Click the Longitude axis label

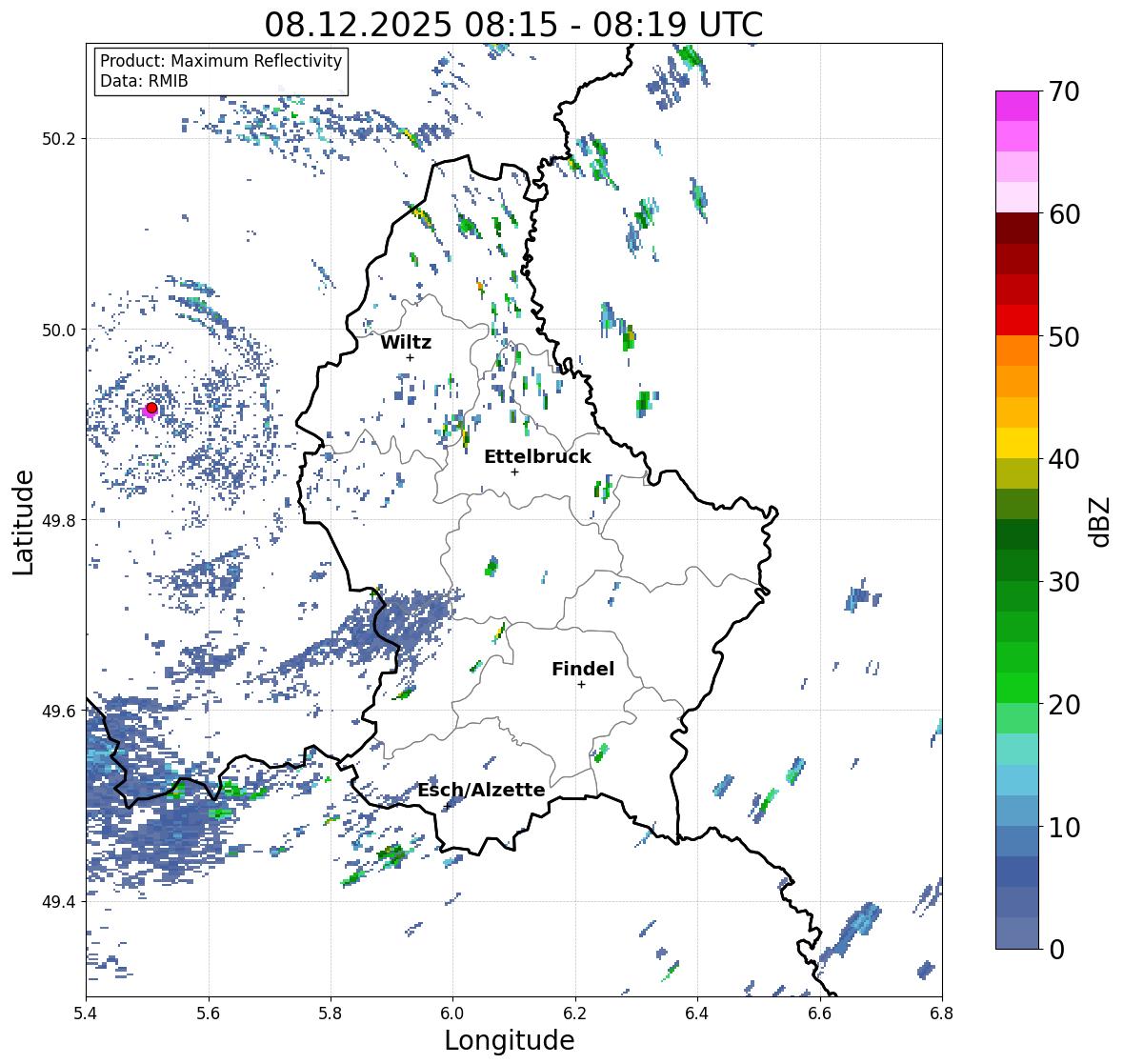click(510, 1040)
